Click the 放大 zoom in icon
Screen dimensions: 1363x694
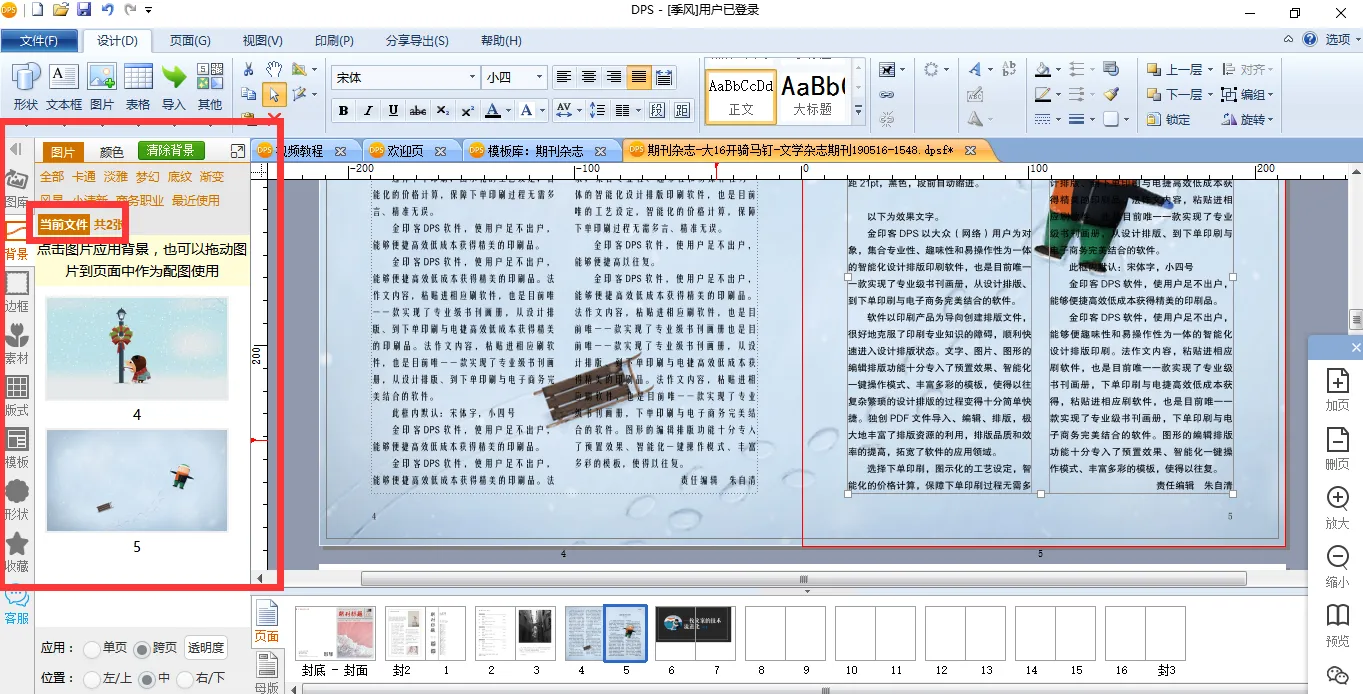pos(1337,506)
